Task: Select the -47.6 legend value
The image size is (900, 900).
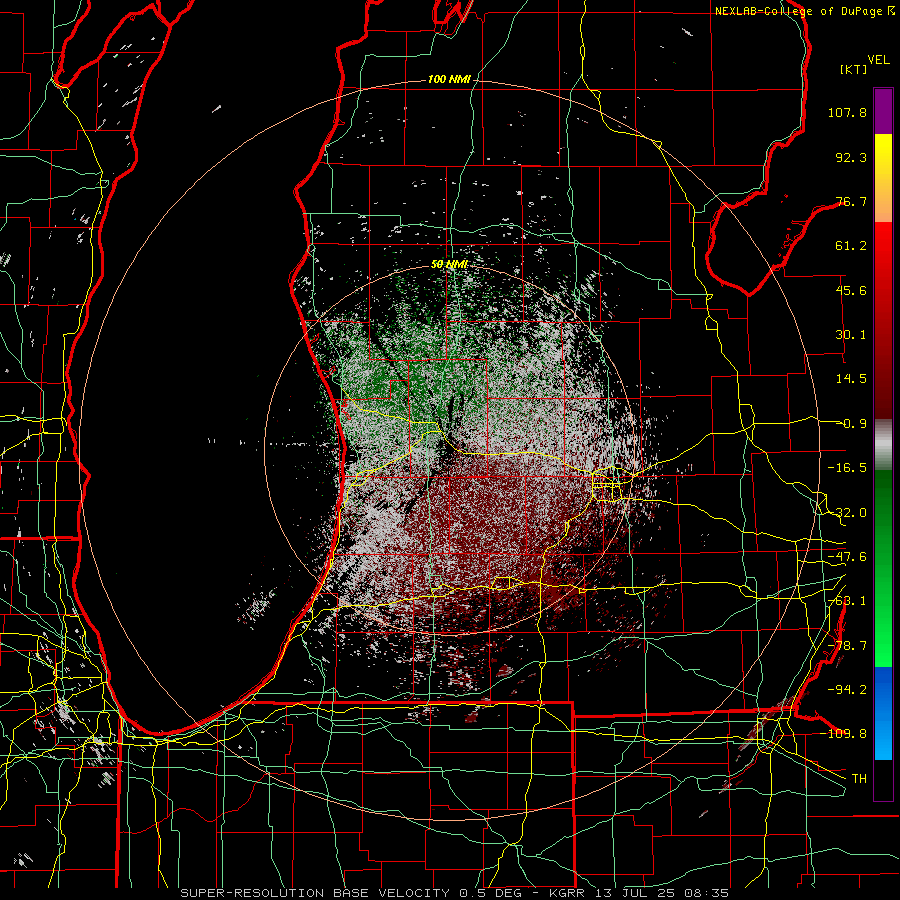Action: [847, 557]
